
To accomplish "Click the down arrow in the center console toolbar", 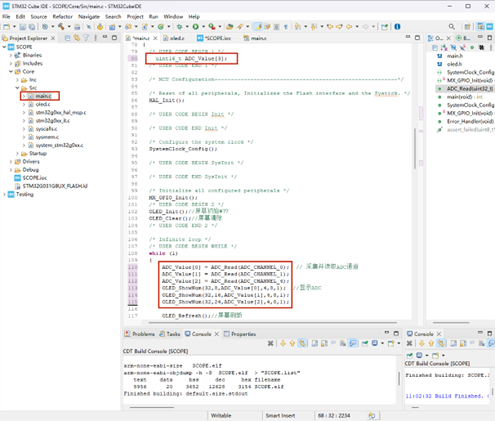I will (283, 343).
